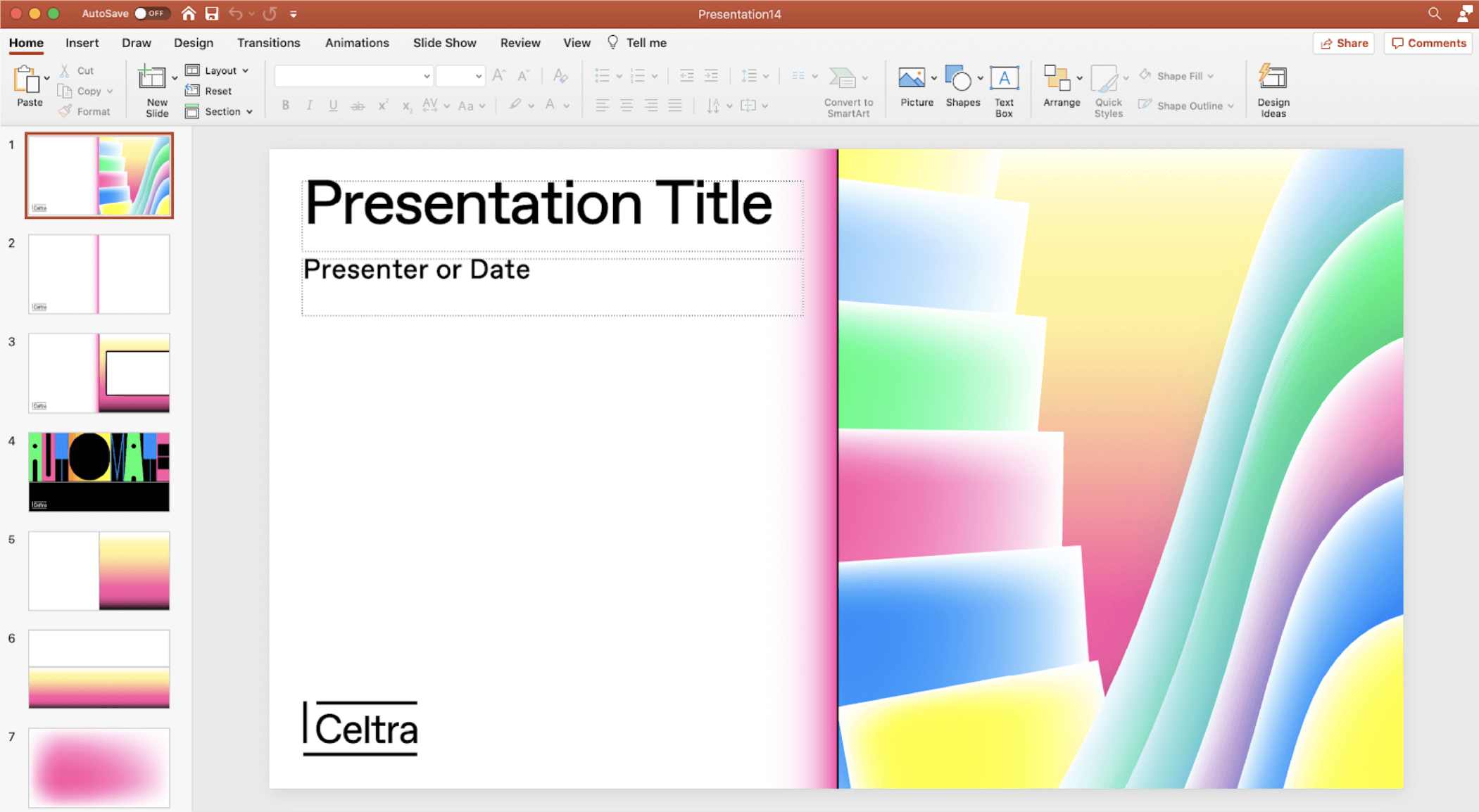Image resolution: width=1479 pixels, height=812 pixels.
Task: Toggle the AutoSave switch
Action: [150, 13]
